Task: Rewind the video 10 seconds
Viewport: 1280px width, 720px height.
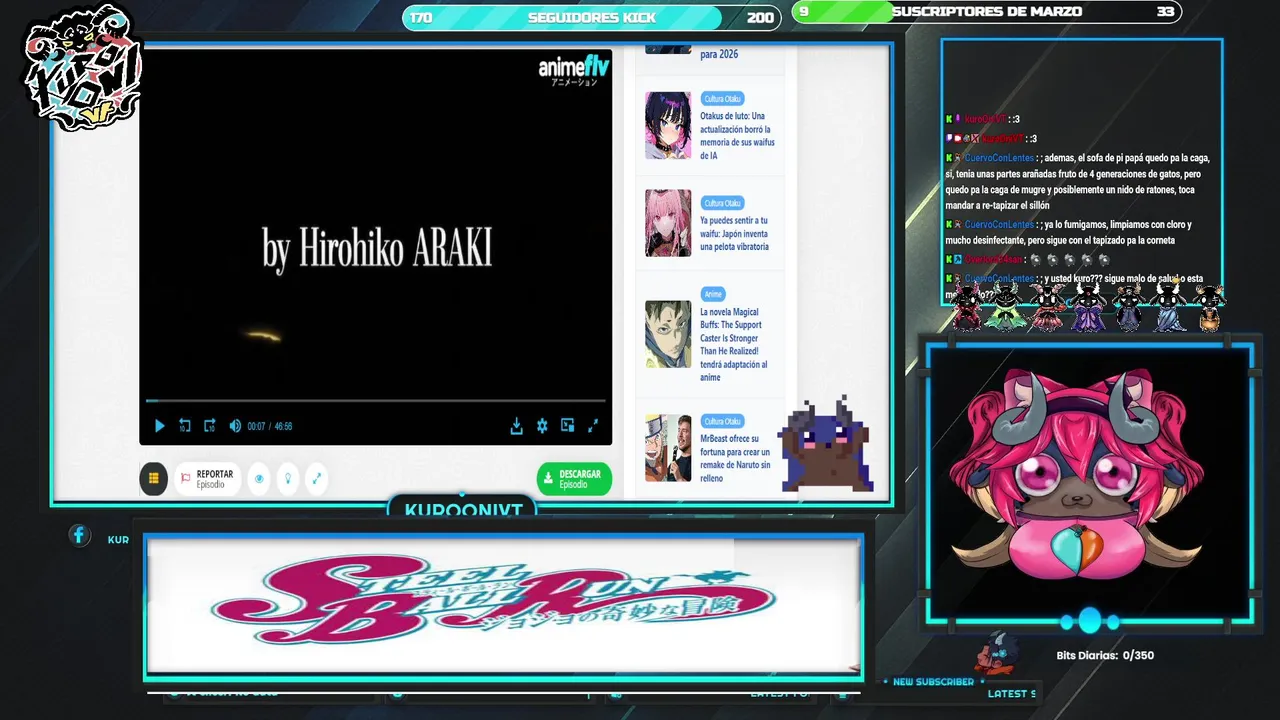Action: 185,426
